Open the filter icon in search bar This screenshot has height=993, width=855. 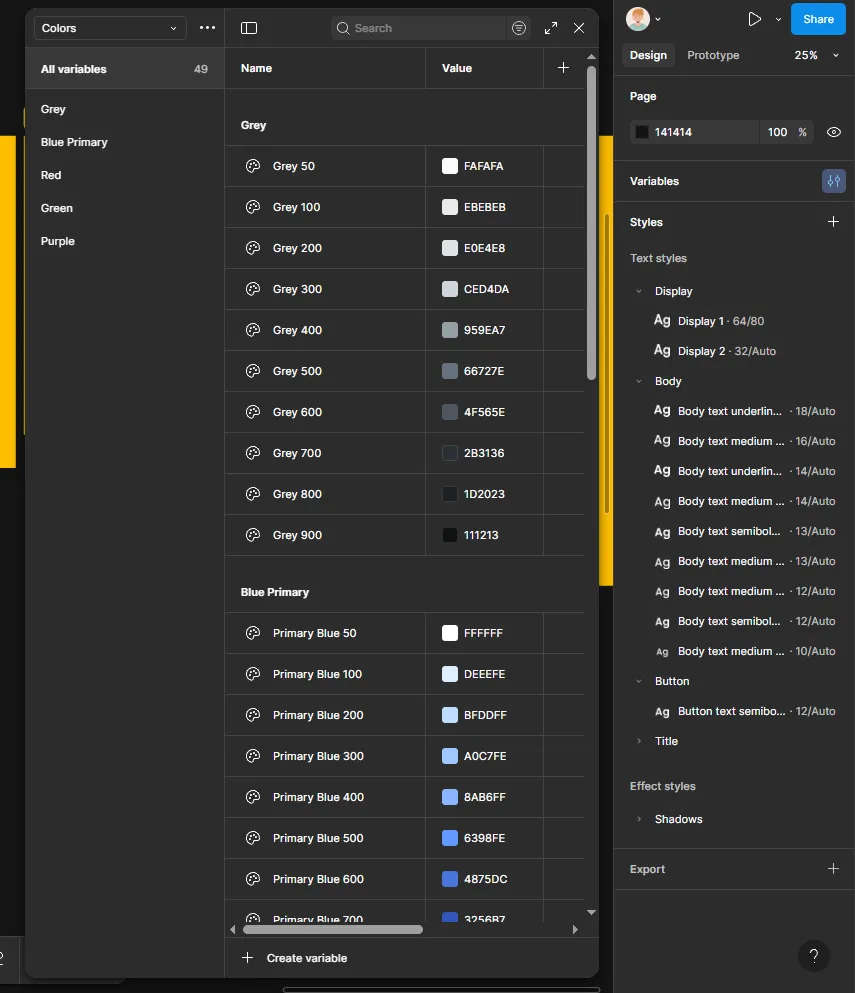[518, 28]
